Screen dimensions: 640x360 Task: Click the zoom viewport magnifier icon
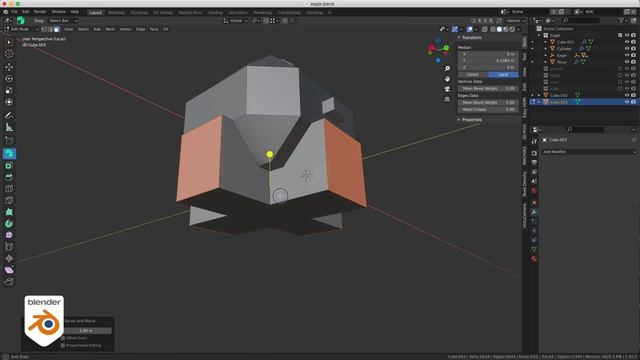(x=447, y=69)
